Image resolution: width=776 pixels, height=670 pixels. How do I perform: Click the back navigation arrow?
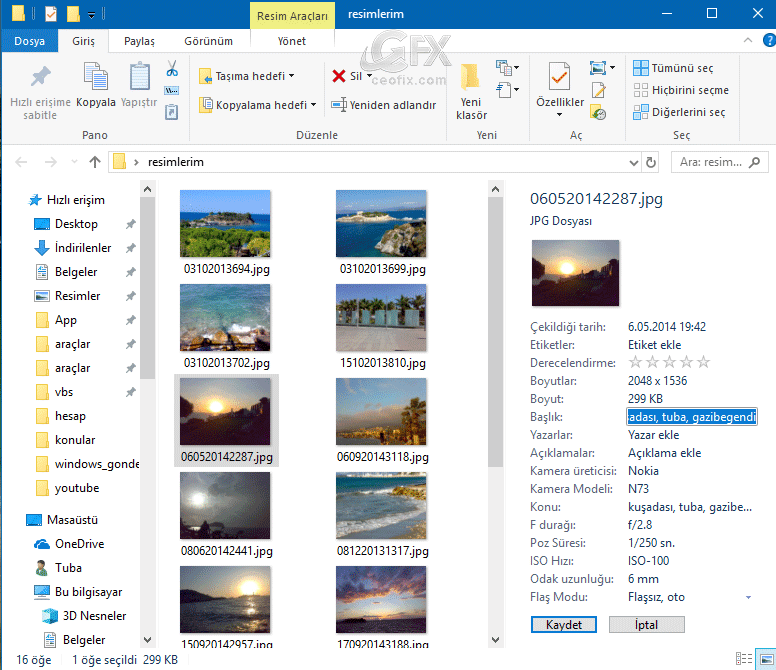[21, 162]
